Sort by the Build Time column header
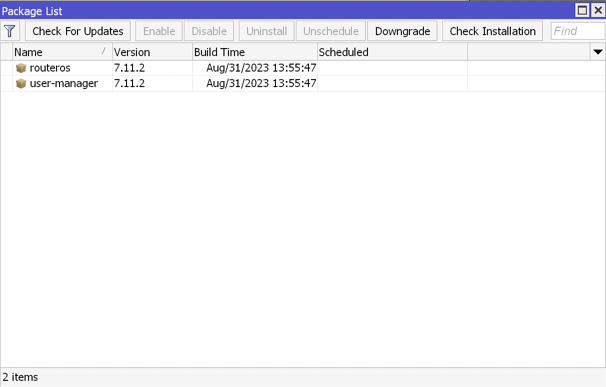 (255, 52)
